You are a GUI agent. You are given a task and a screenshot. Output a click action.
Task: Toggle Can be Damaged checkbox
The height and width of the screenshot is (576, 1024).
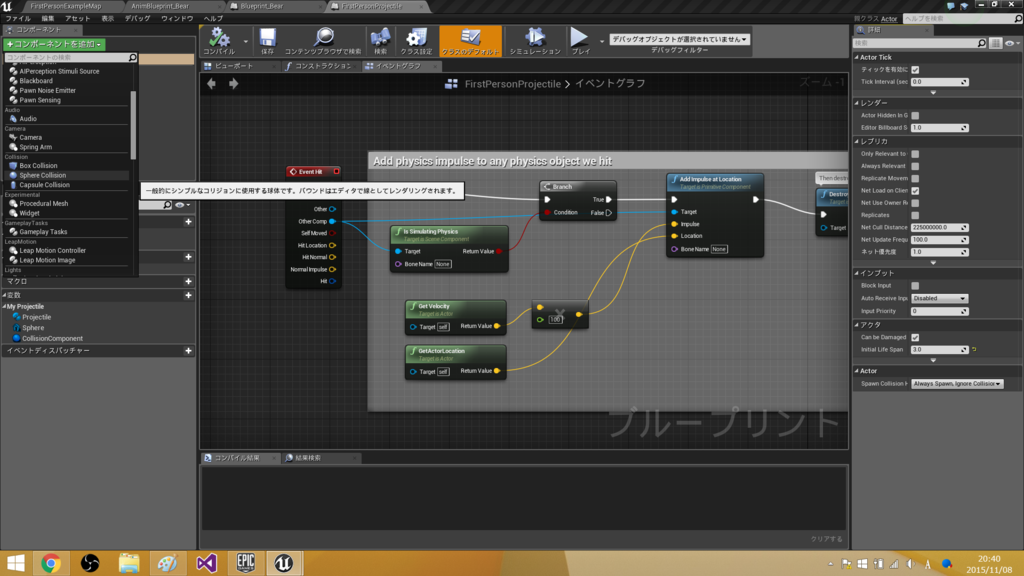tap(915, 338)
